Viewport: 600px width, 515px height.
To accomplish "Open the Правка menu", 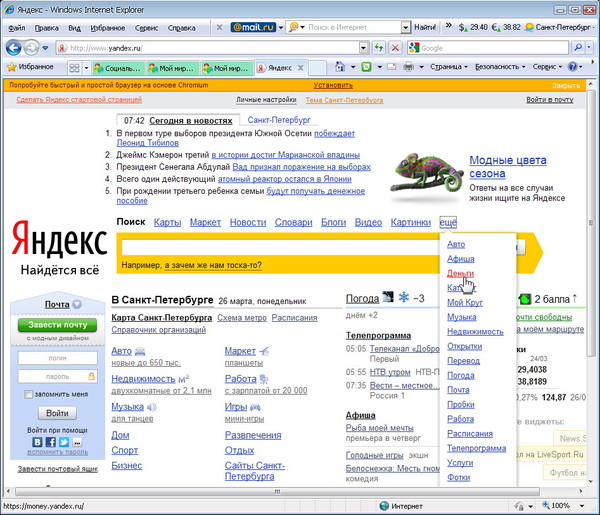I will tap(46, 28).
